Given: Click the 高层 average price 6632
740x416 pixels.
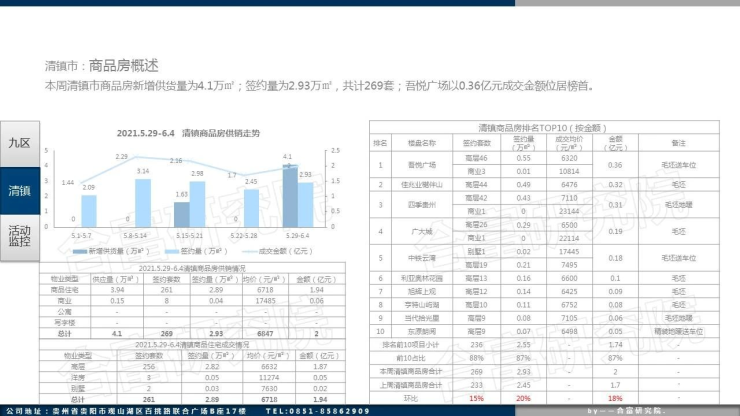Looking at the screenshot, I should (x=269, y=366).
